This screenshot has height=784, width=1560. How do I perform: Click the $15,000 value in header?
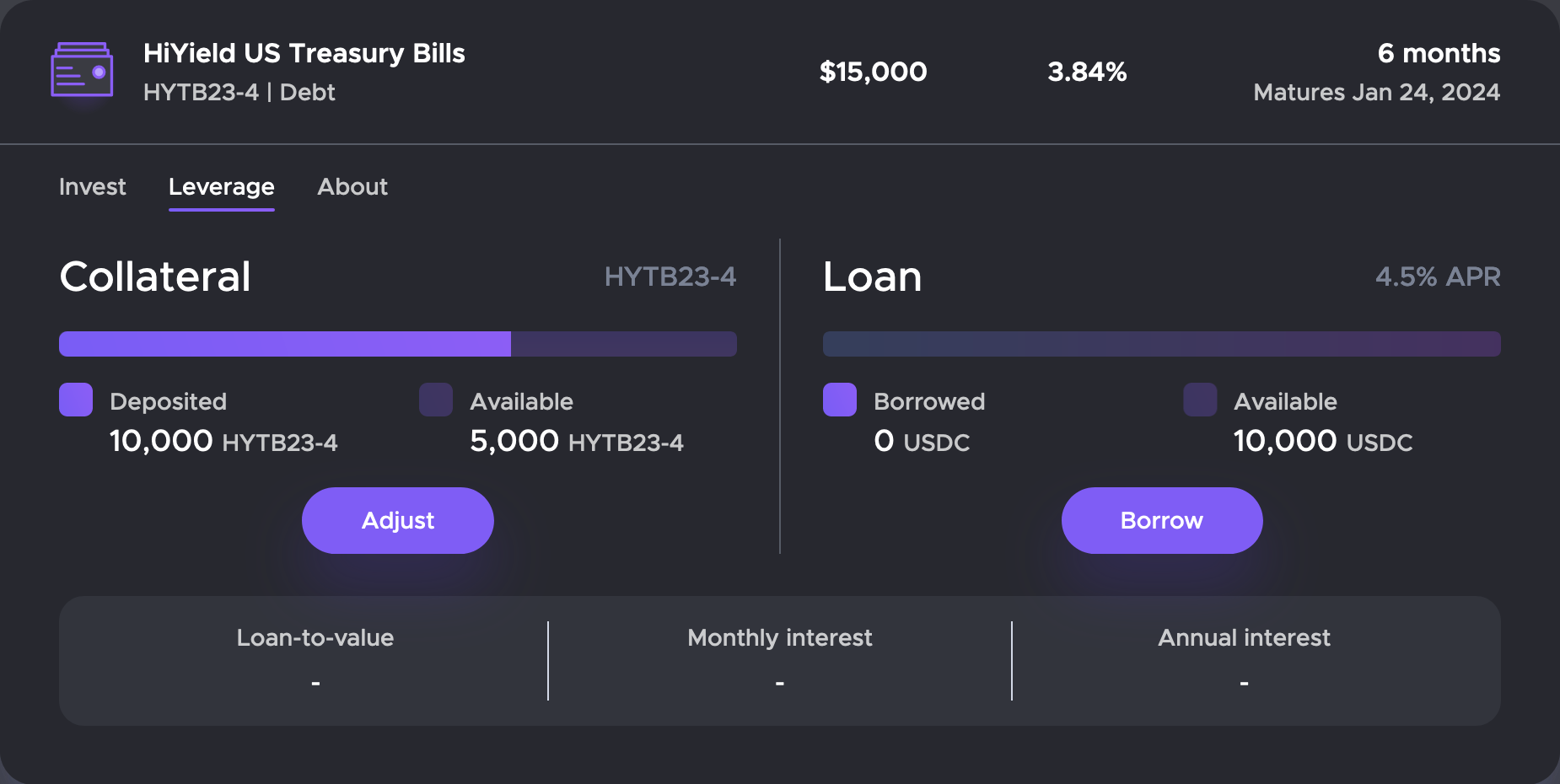tap(874, 72)
